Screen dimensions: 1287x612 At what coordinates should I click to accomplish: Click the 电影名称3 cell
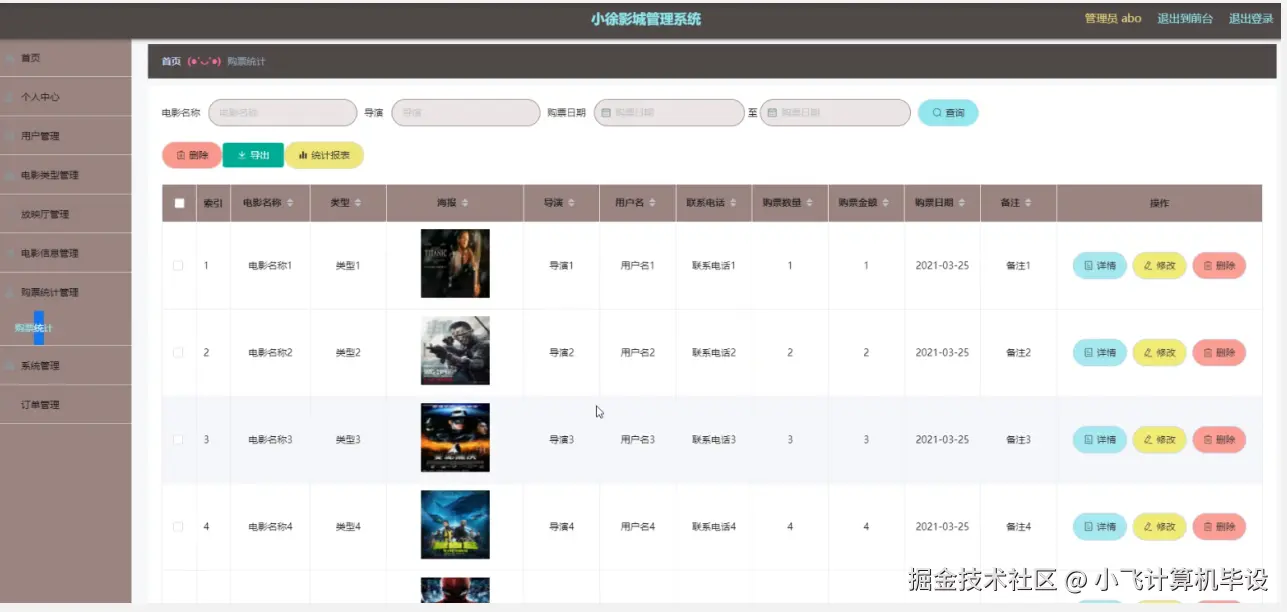click(270, 440)
